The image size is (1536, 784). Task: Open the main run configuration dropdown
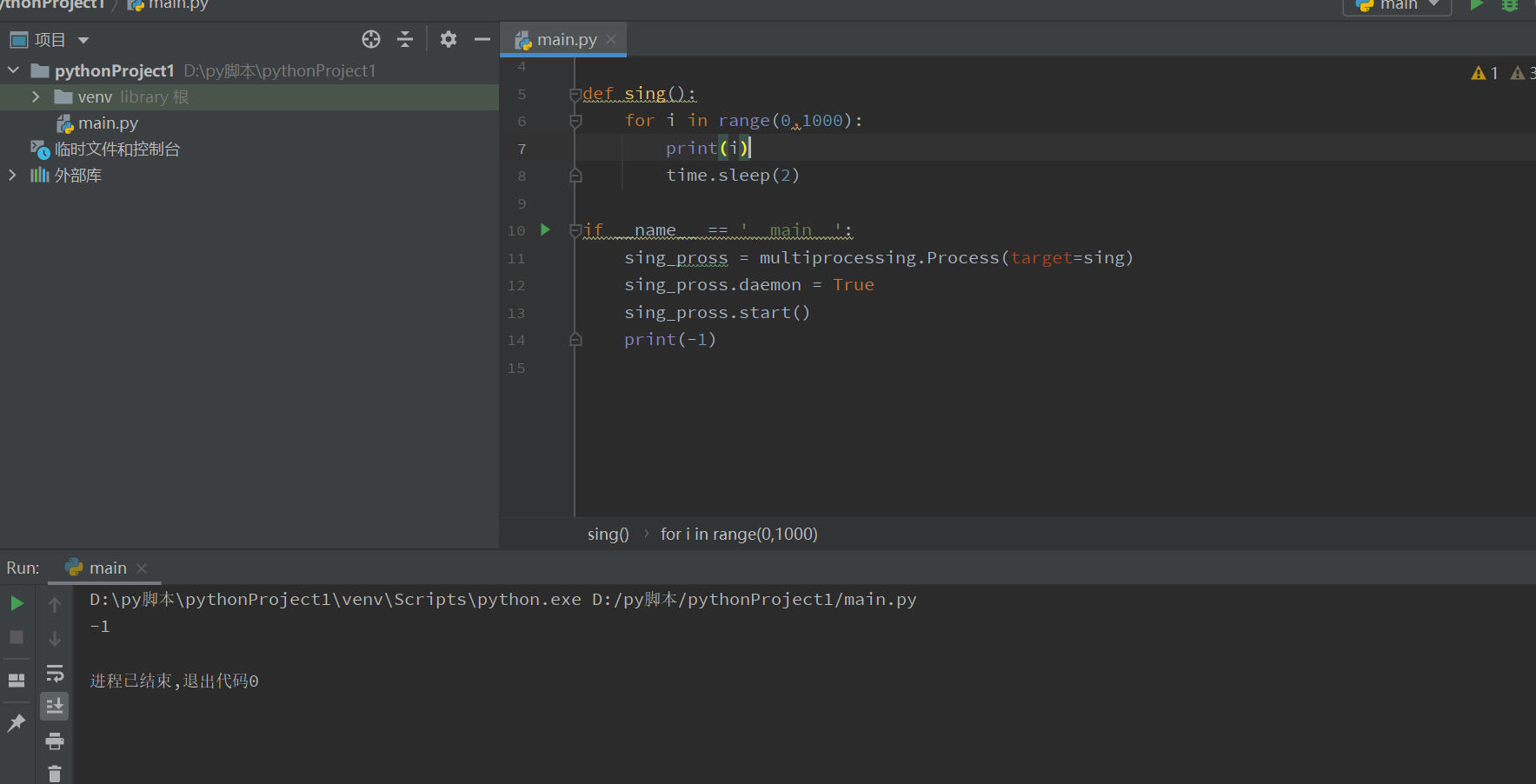[1397, 5]
